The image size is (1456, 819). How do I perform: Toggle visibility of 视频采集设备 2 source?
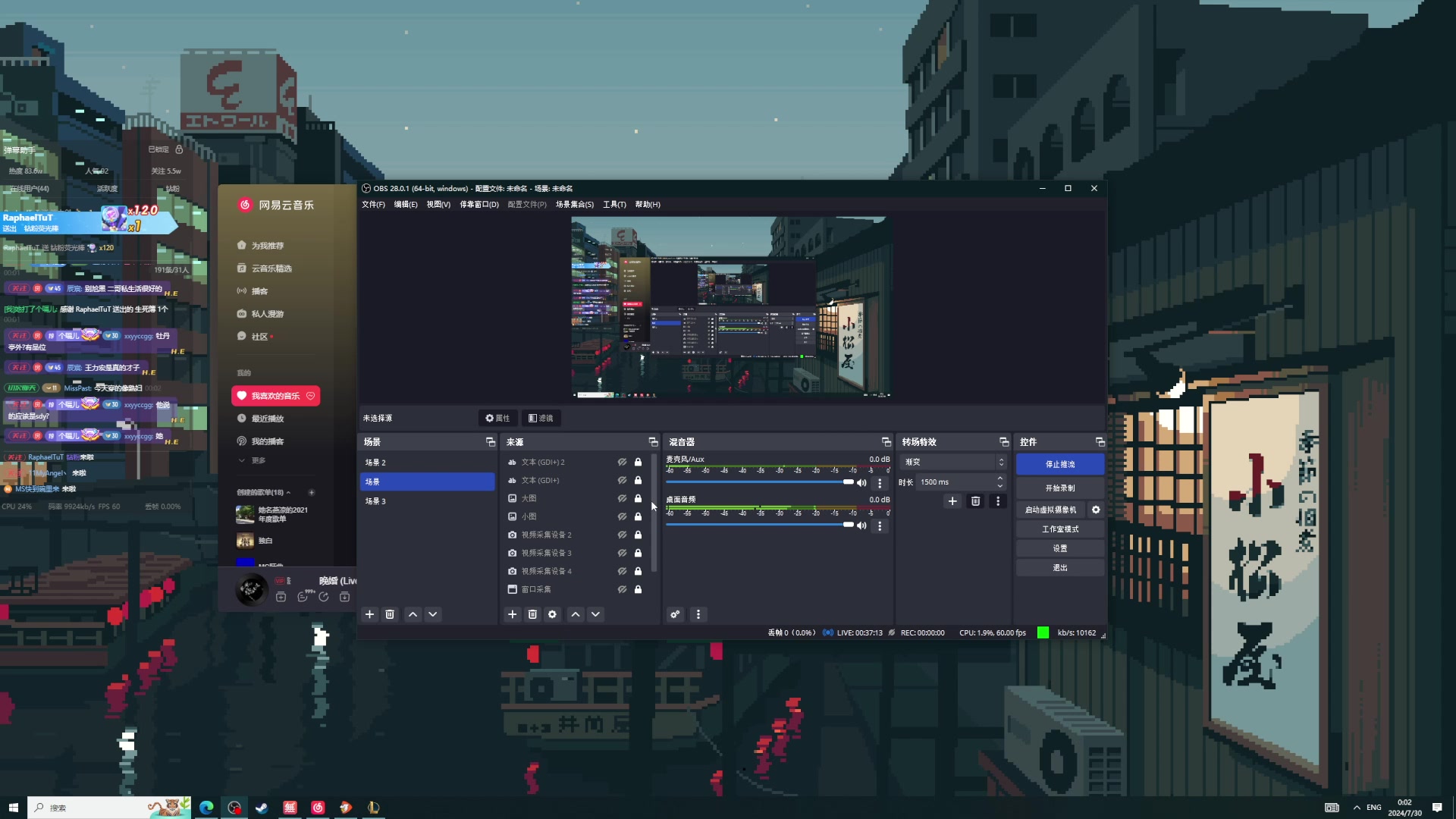(622, 535)
